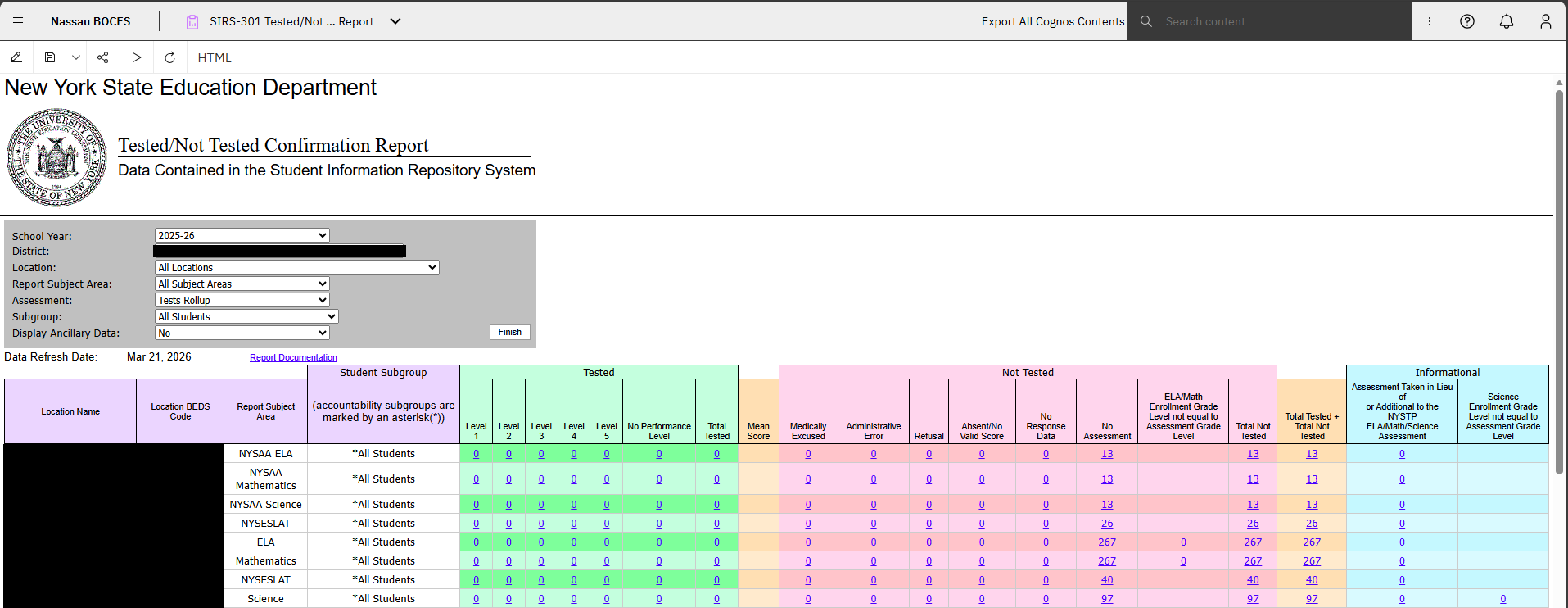The image size is (1568, 608).
Task: Click Science Enrollment Grade 0 in Science row
Action: 1502,598
